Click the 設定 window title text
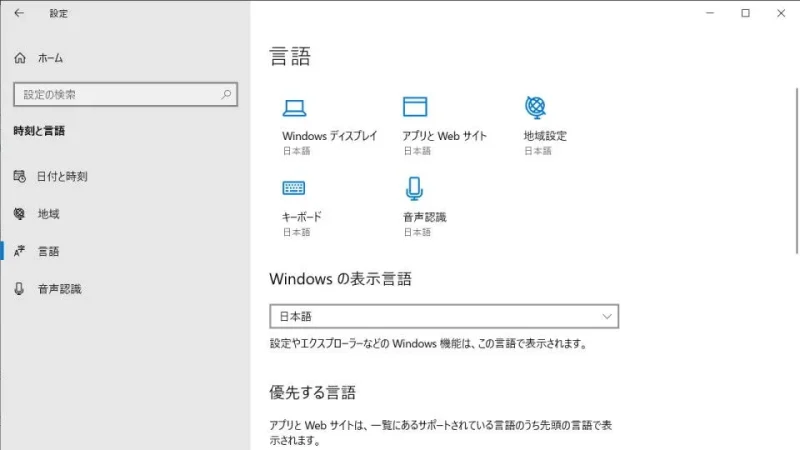This screenshot has height=450, width=800. click(x=58, y=14)
